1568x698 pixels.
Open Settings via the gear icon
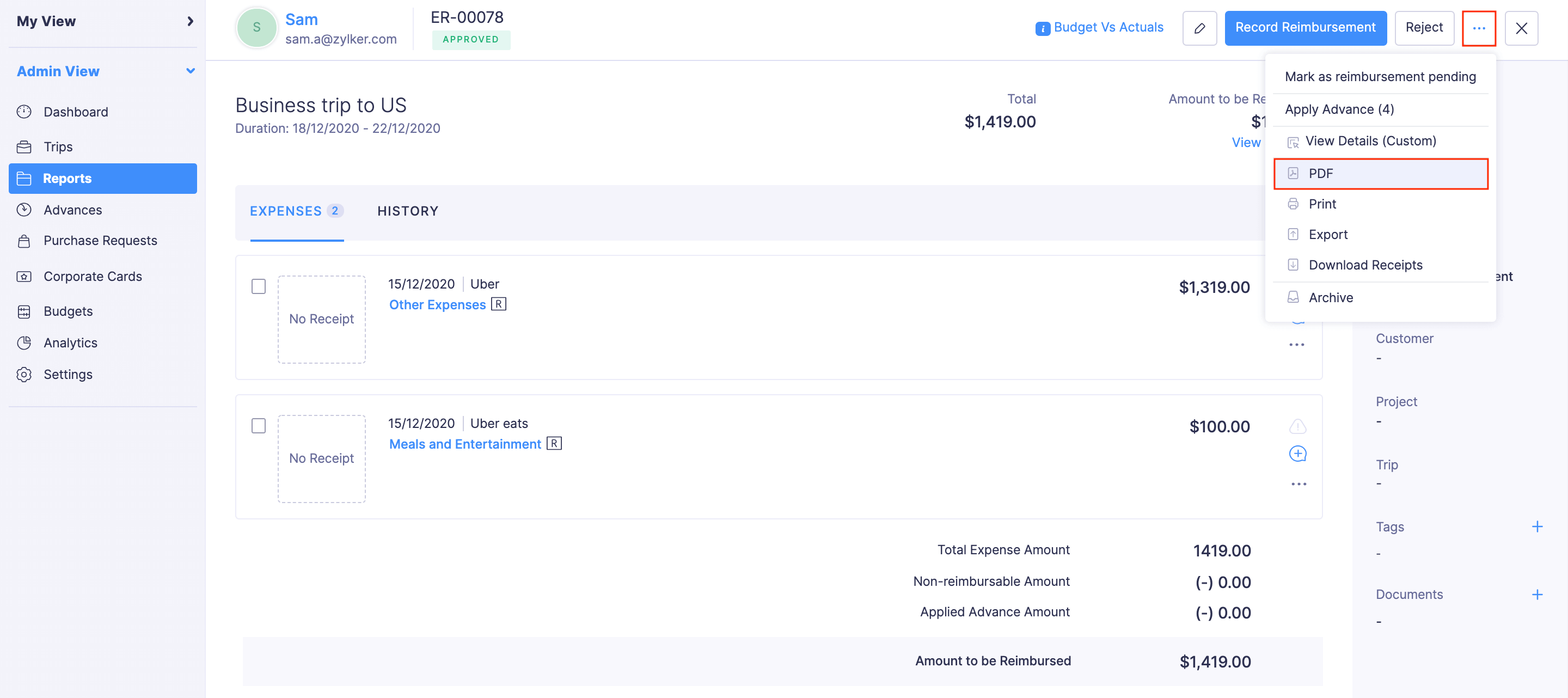coord(24,374)
